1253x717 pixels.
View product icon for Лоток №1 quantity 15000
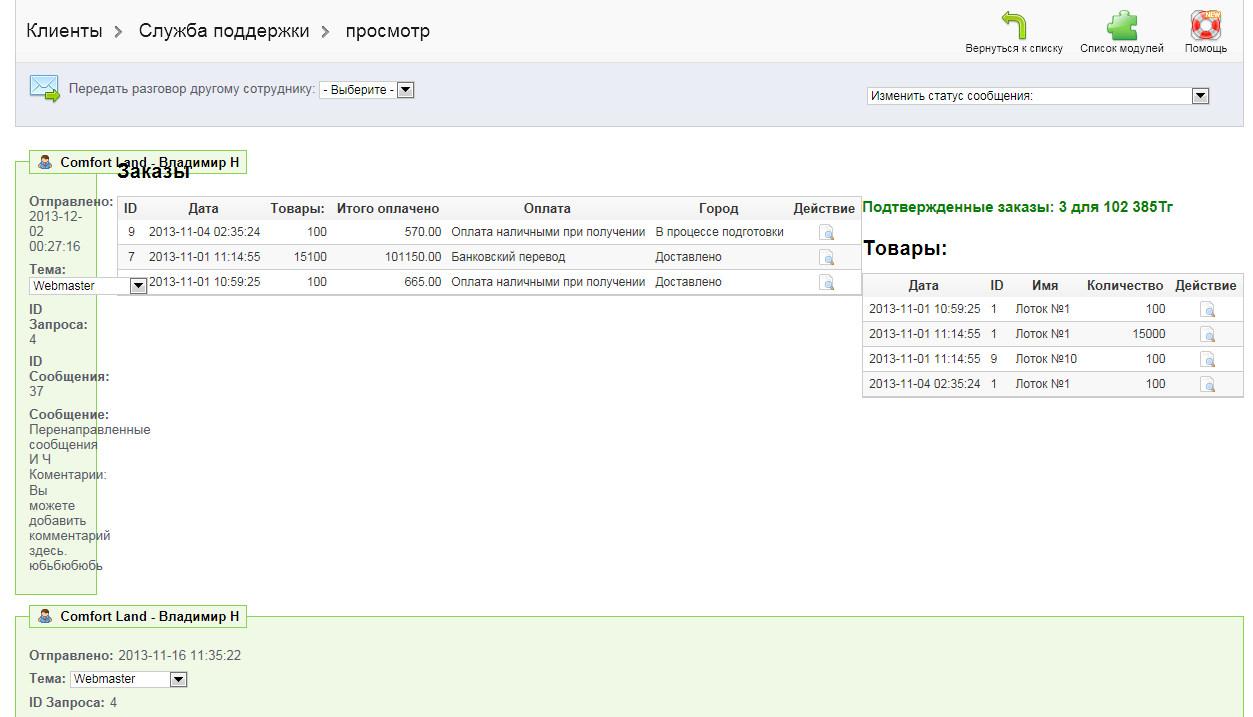coord(1208,335)
